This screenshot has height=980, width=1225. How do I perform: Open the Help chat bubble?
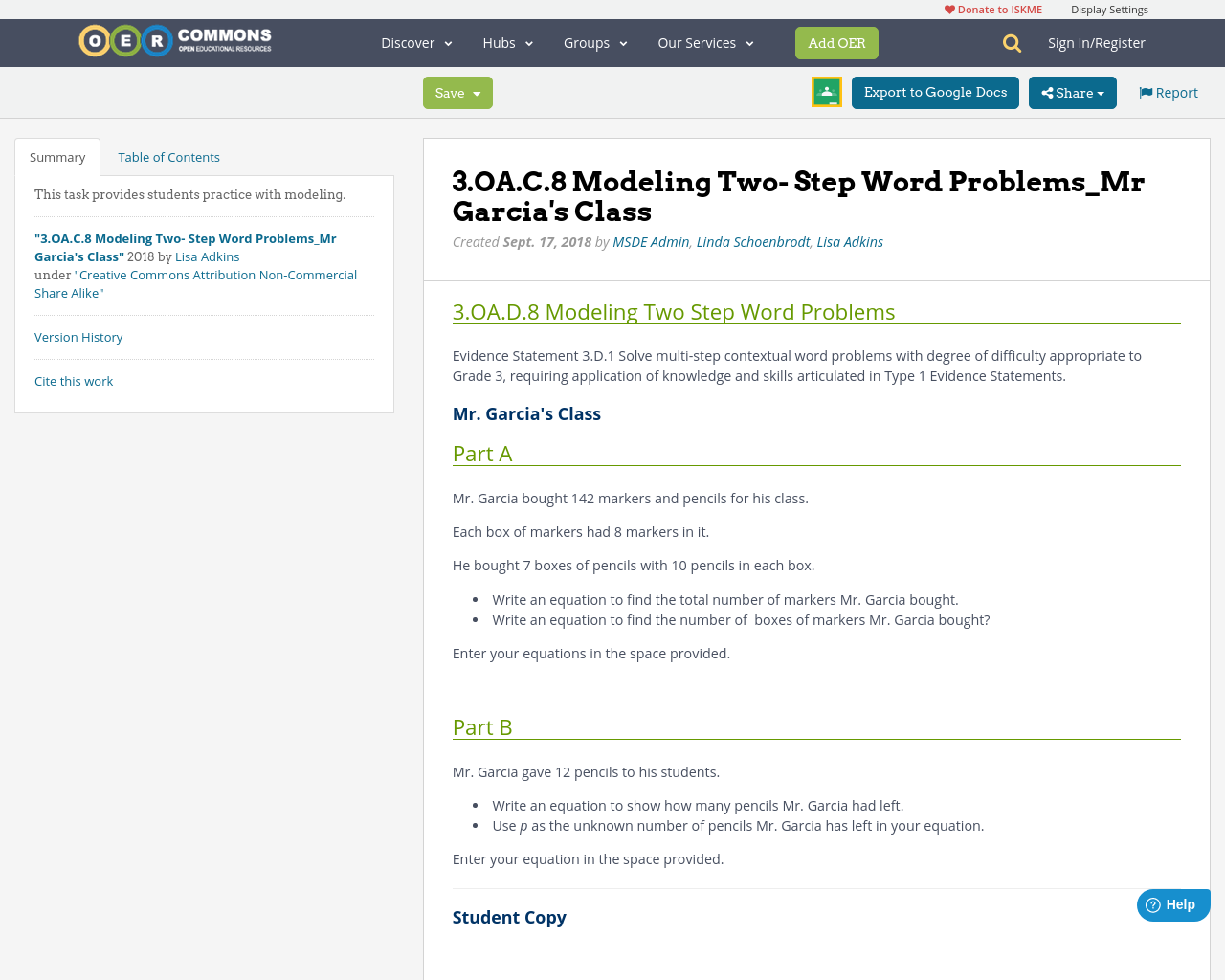(1172, 902)
